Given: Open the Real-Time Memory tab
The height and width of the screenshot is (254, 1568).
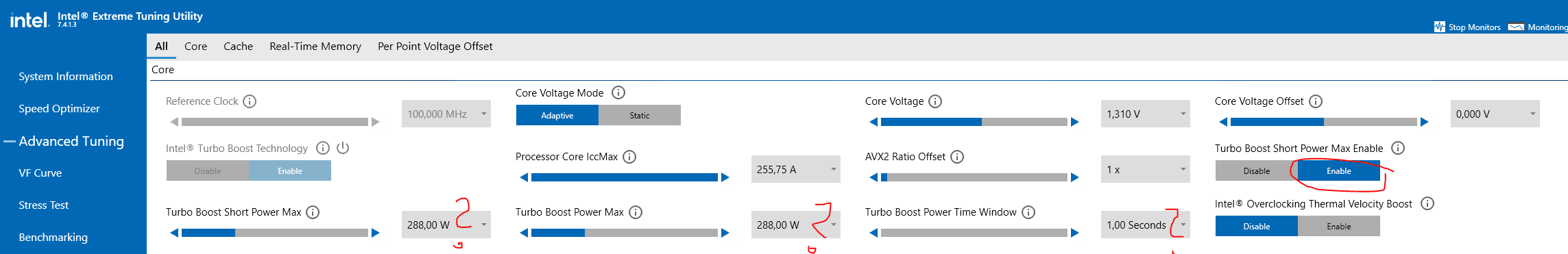Looking at the screenshot, I should click(315, 46).
